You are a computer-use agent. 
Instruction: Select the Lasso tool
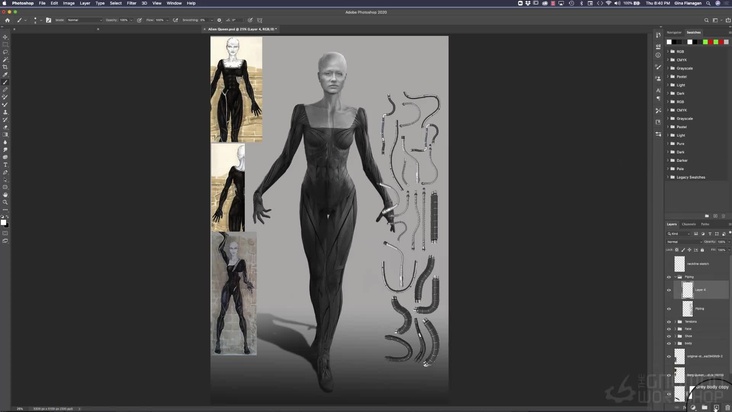tap(5, 52)
